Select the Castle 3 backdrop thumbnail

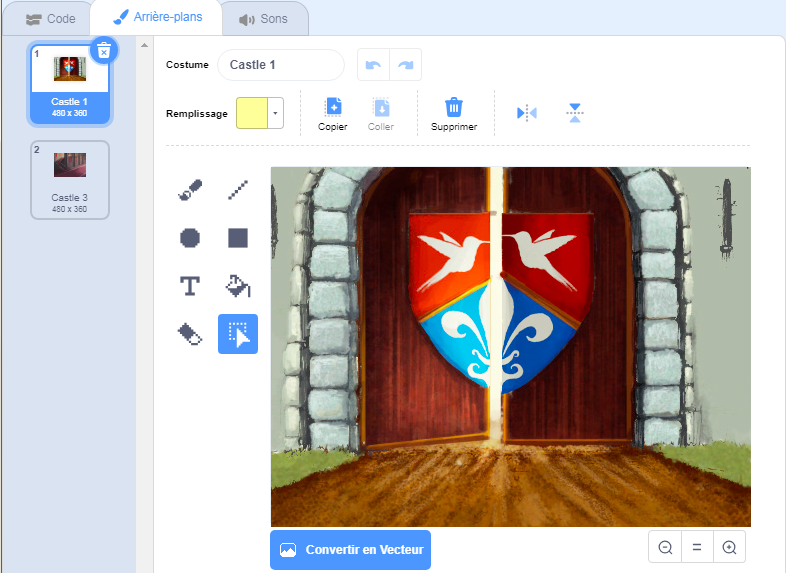click(69, 179)
